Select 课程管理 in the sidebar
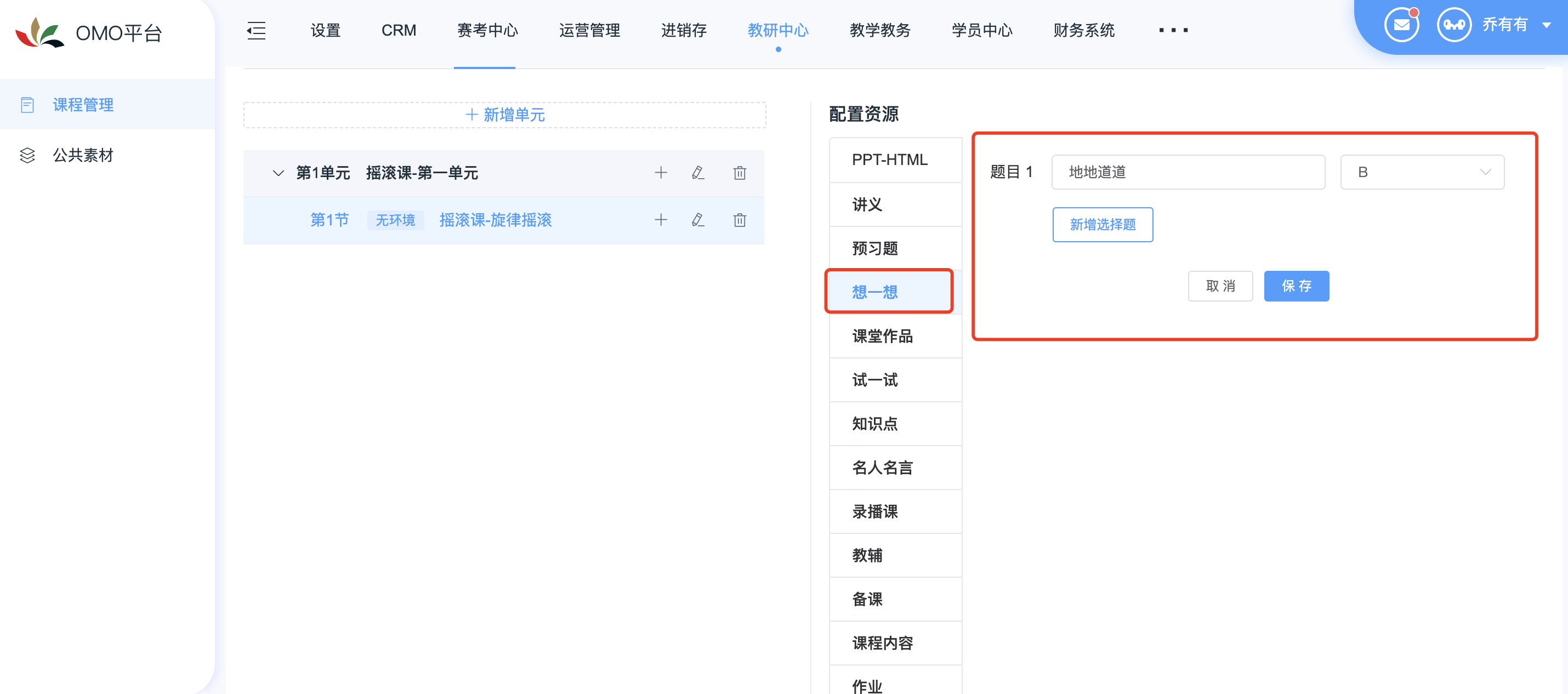 point(107,104)
